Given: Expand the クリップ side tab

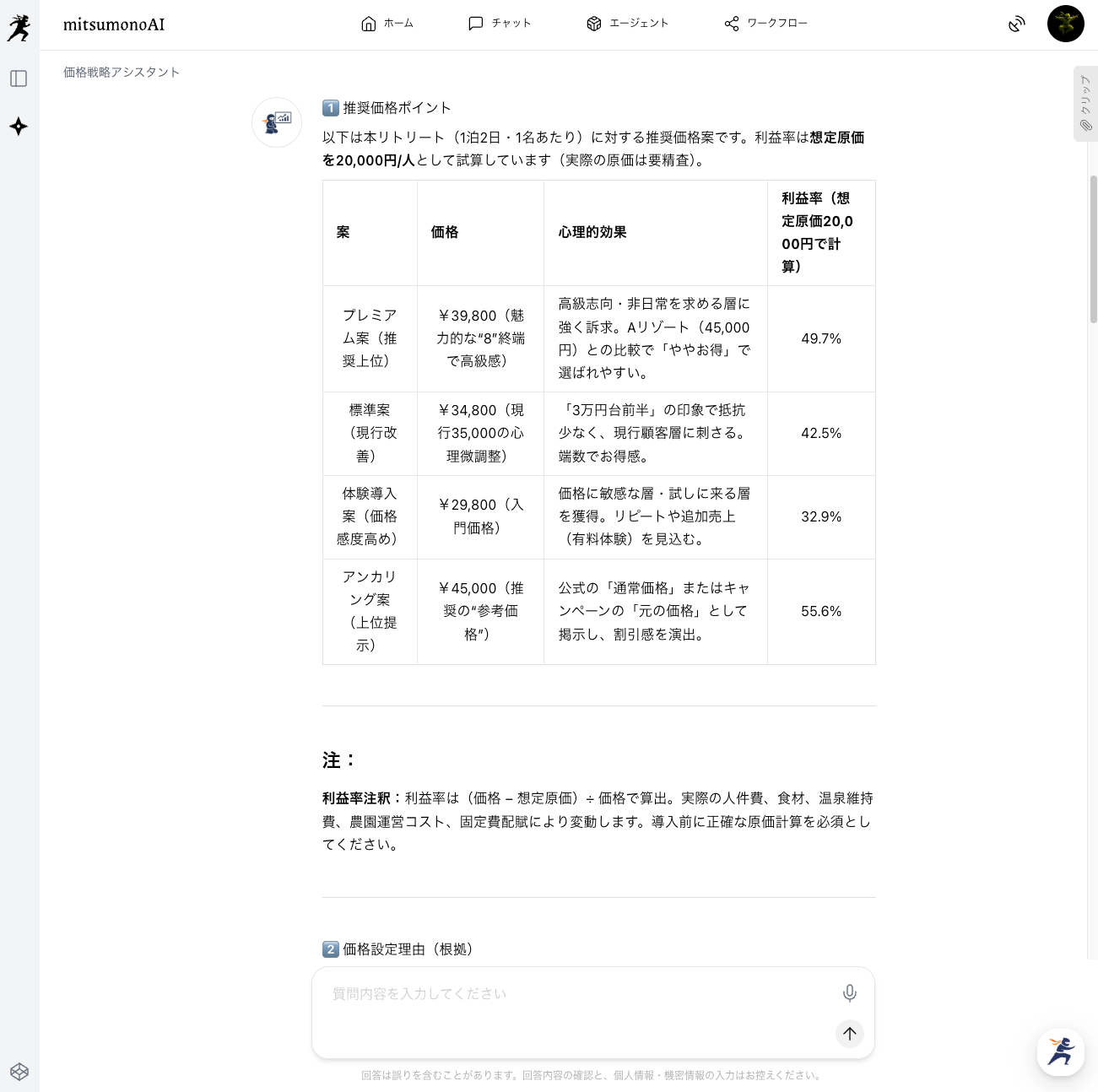Looking at the screenshot, I should (x=1085, y=104).
